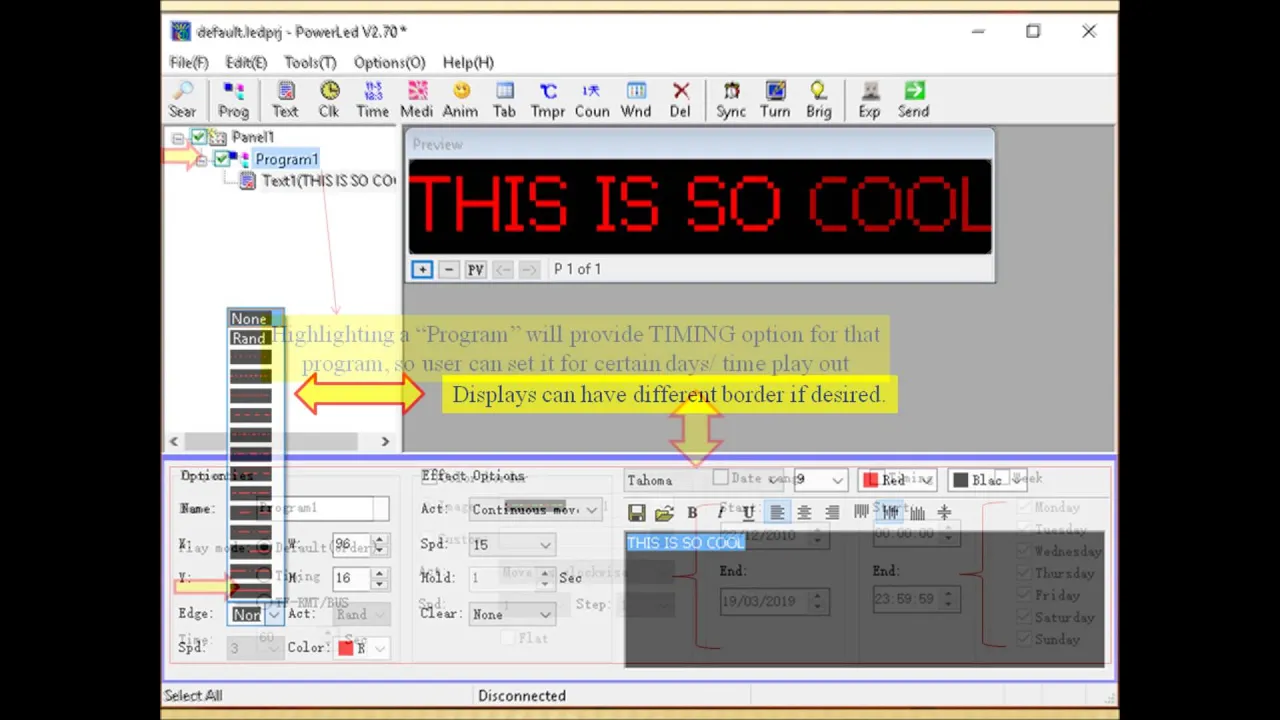This screenshot has height=720, width=1280.
Task: Open the File(F) menu
Action: (189, 62)
